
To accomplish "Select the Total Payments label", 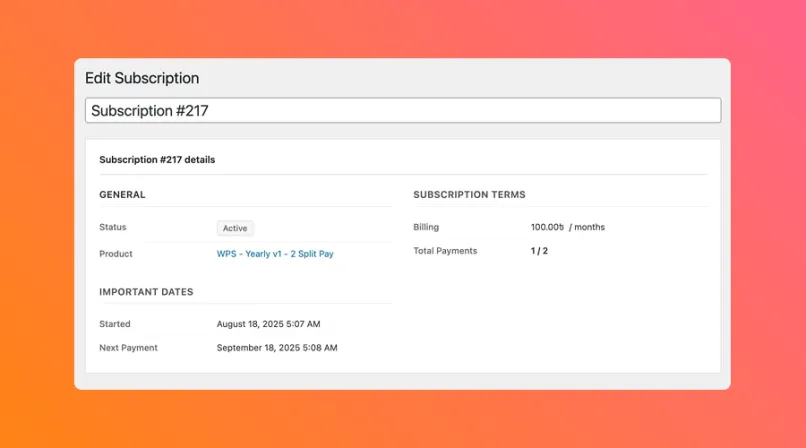I will (445, 251).
